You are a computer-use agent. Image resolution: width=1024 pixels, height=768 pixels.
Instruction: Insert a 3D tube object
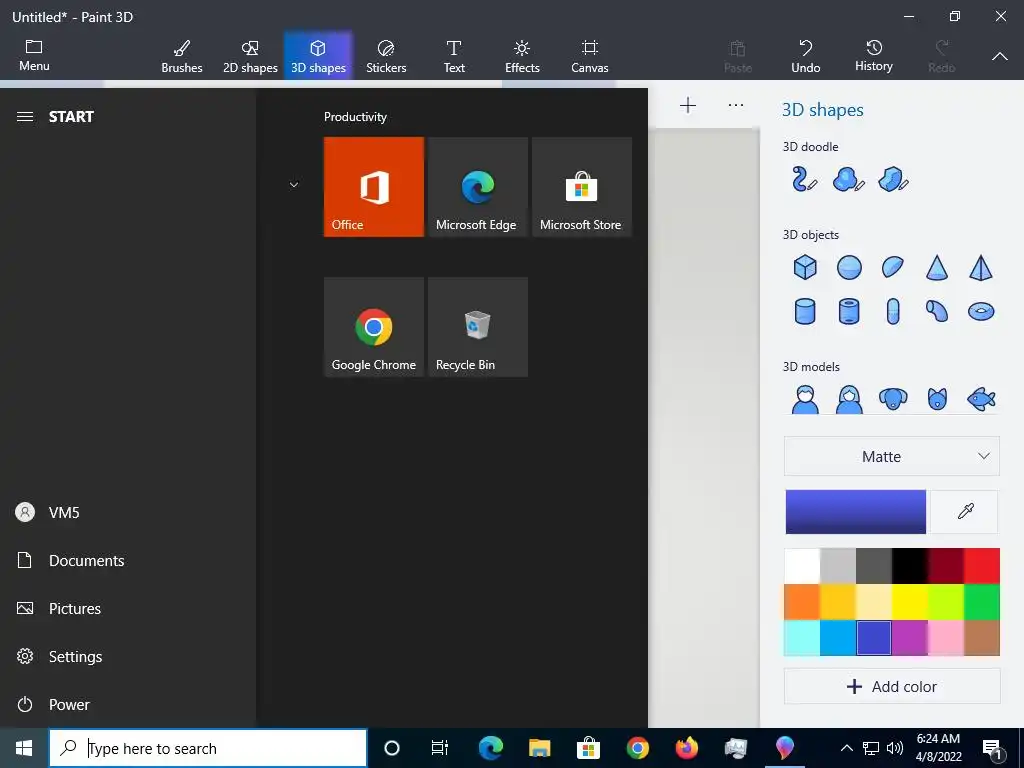[849, 312]
